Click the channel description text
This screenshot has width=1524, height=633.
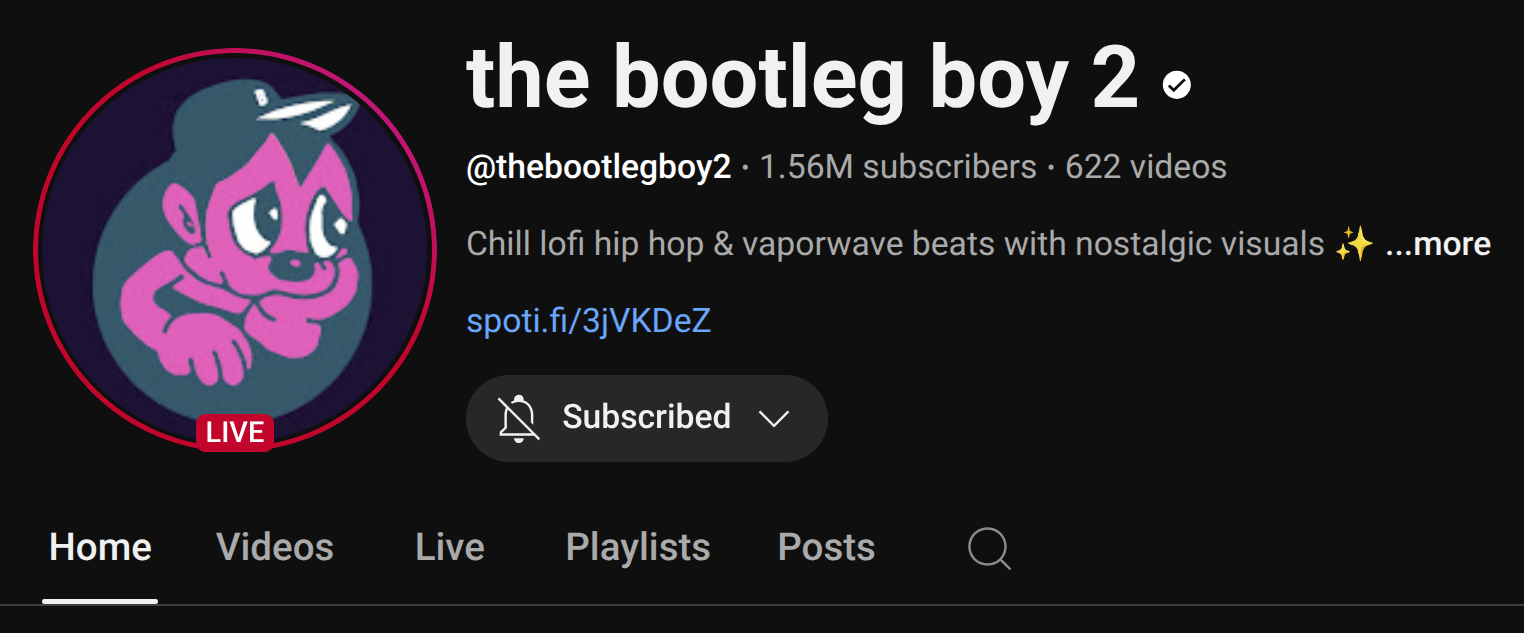(x=896, y=243)
